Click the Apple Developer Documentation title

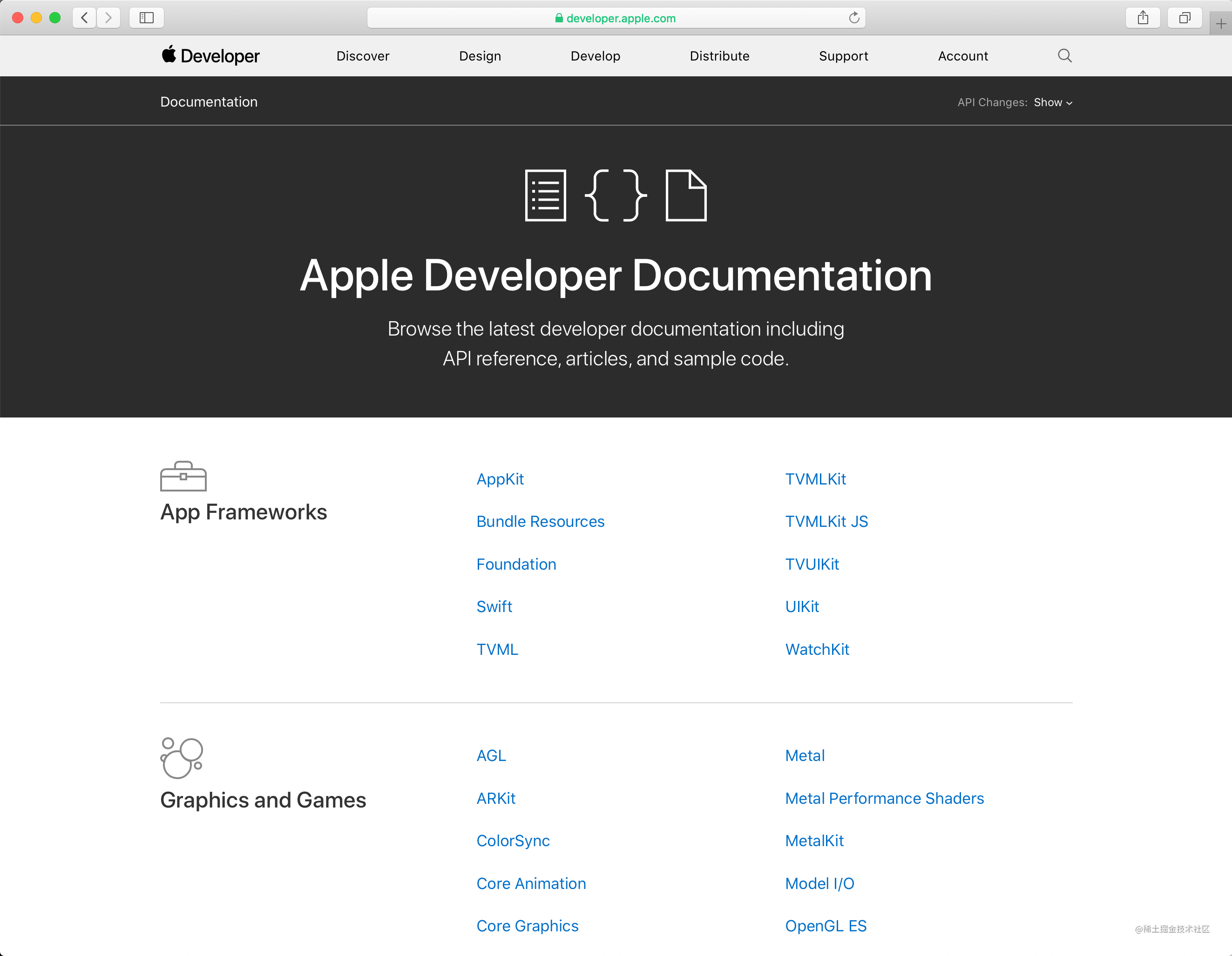pyautogui.click(x=616, y=276)
